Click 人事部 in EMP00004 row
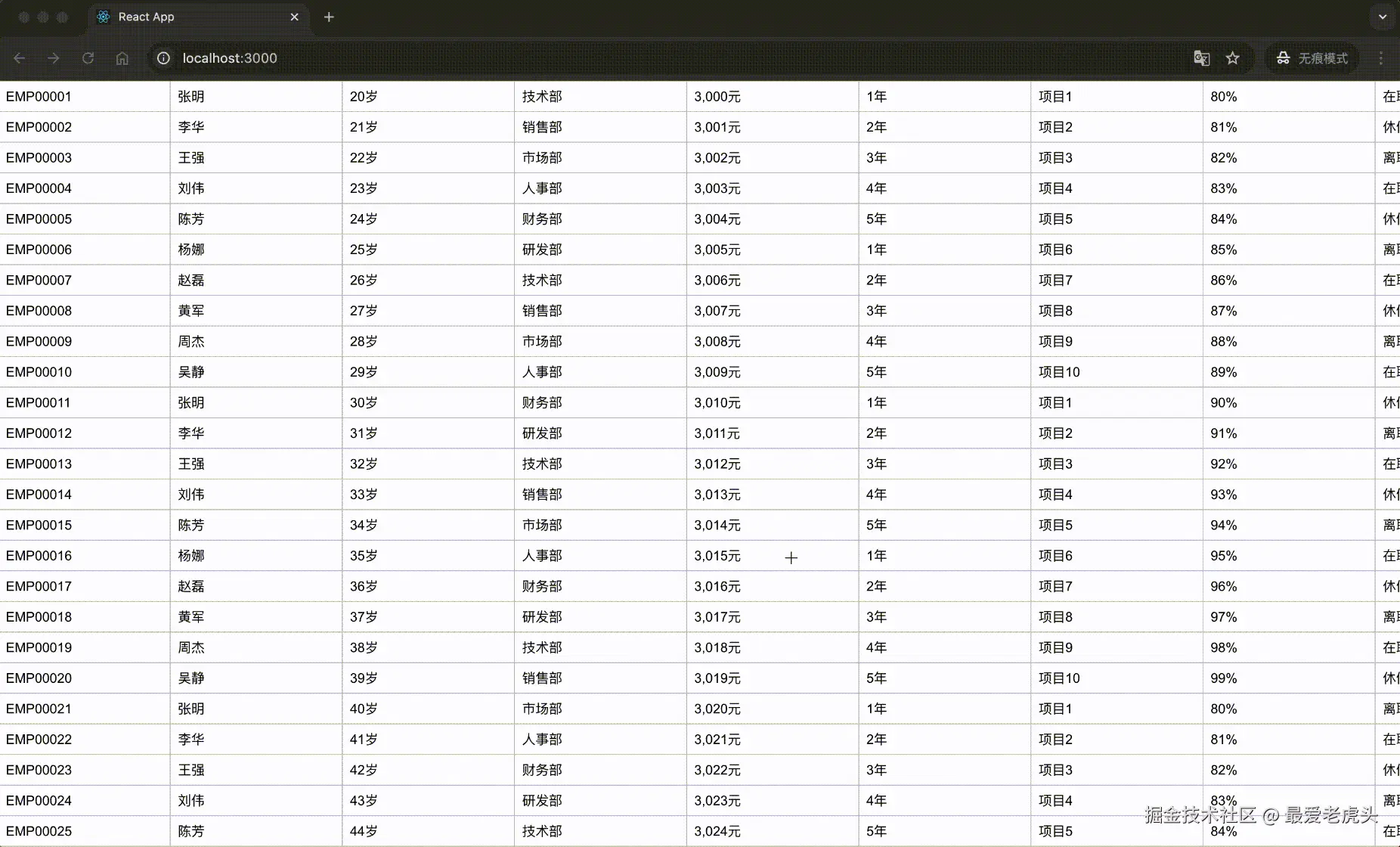This screenshot has height=847, width=1400. (x=542, y=188)
